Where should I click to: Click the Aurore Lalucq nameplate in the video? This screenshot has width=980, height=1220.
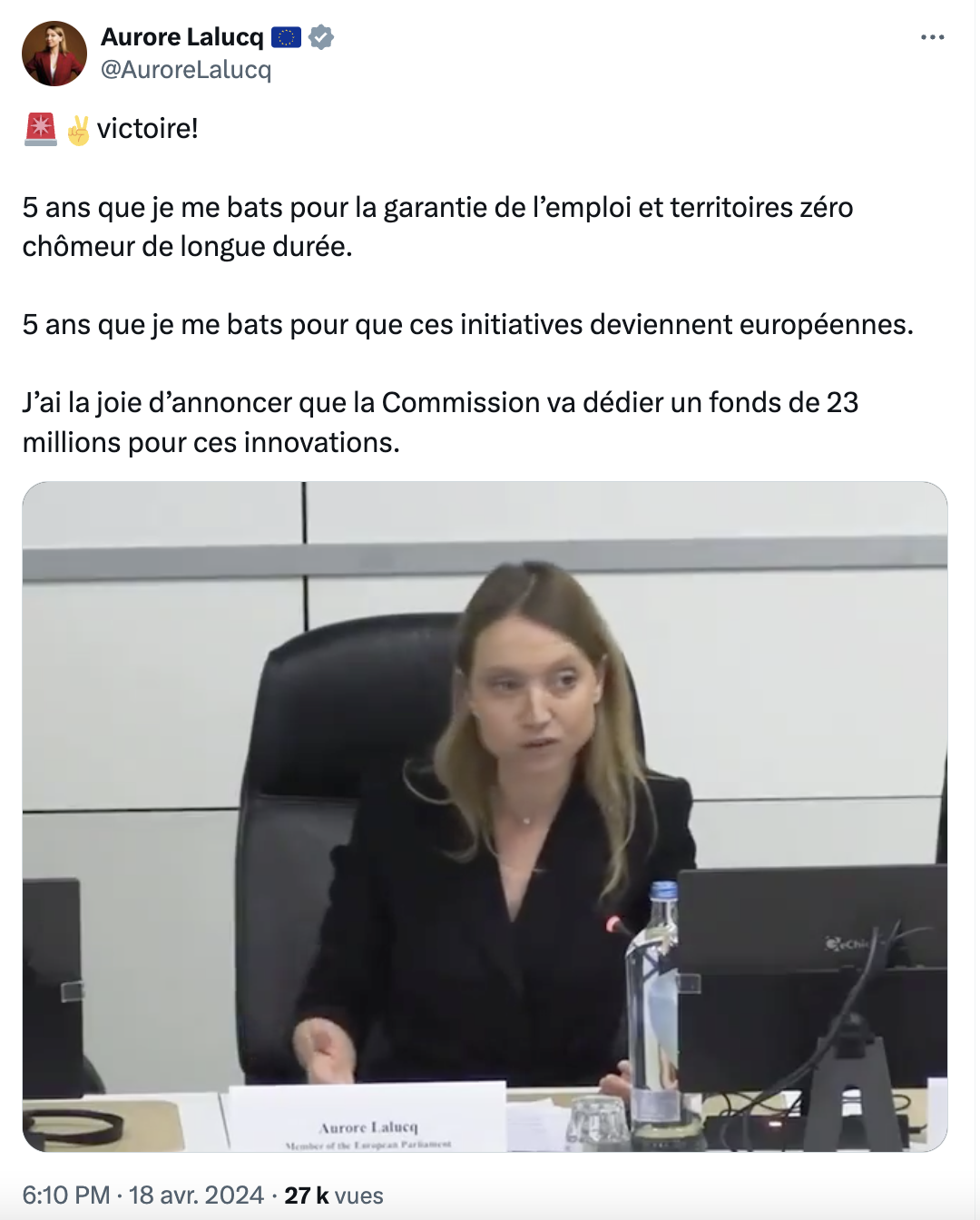click(367, 1118)
